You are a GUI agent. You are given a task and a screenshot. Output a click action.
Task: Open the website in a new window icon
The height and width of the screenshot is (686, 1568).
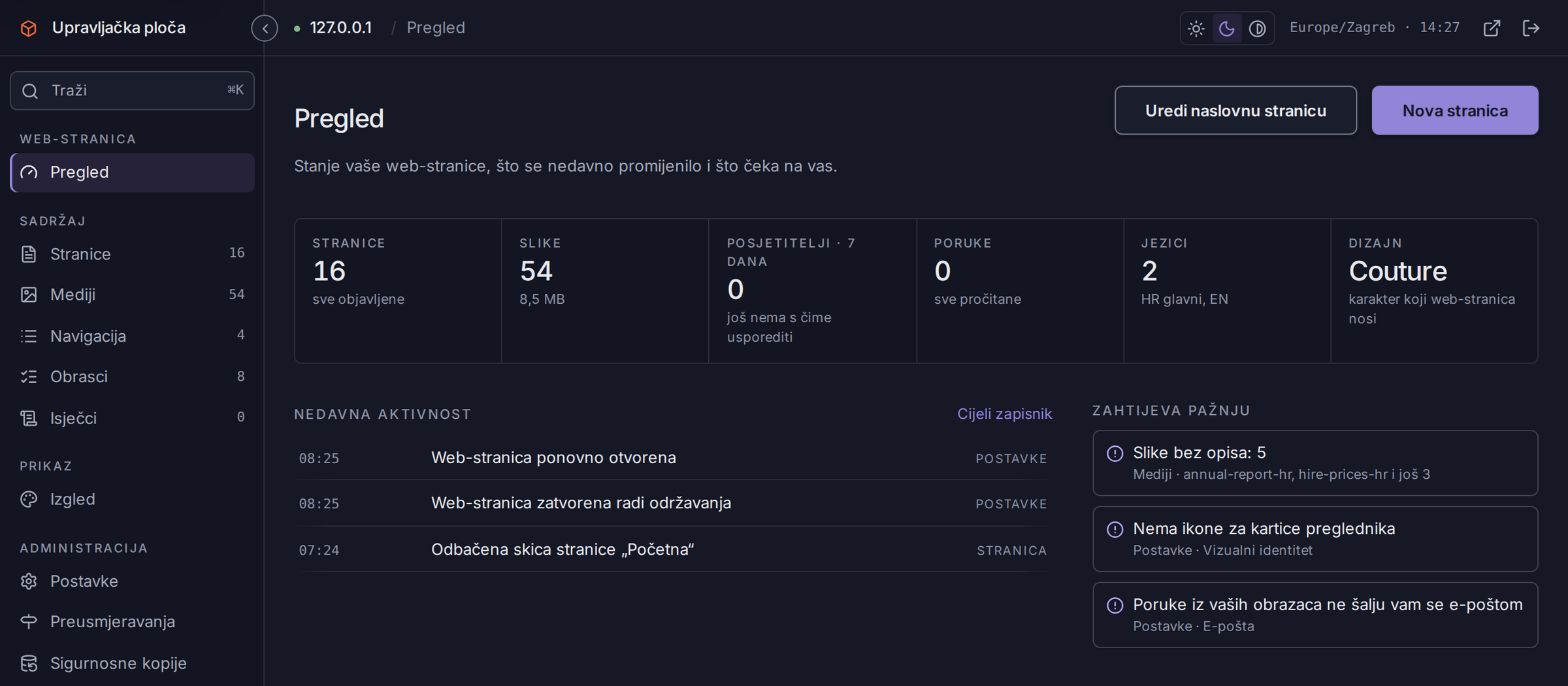(1492, 28)
